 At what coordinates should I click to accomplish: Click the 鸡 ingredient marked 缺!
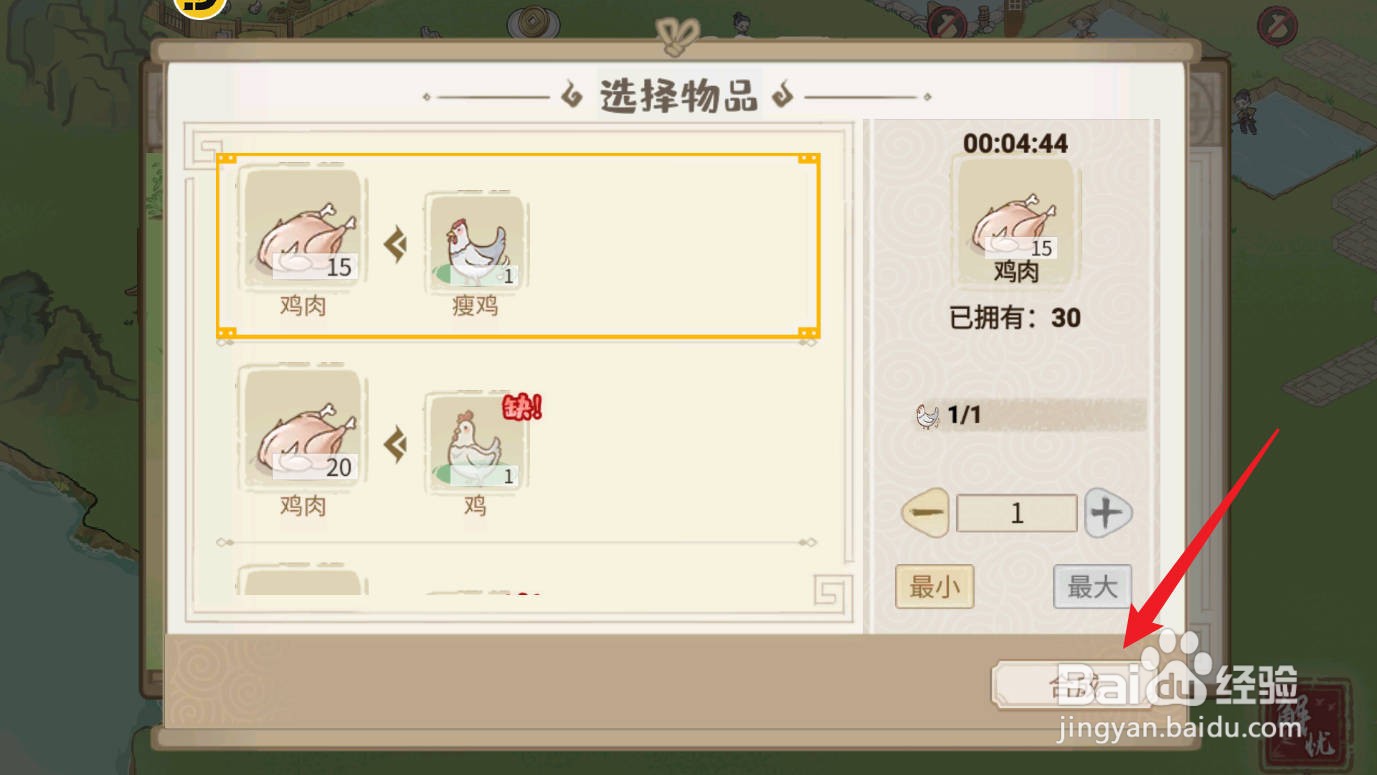tap(475, 443)
